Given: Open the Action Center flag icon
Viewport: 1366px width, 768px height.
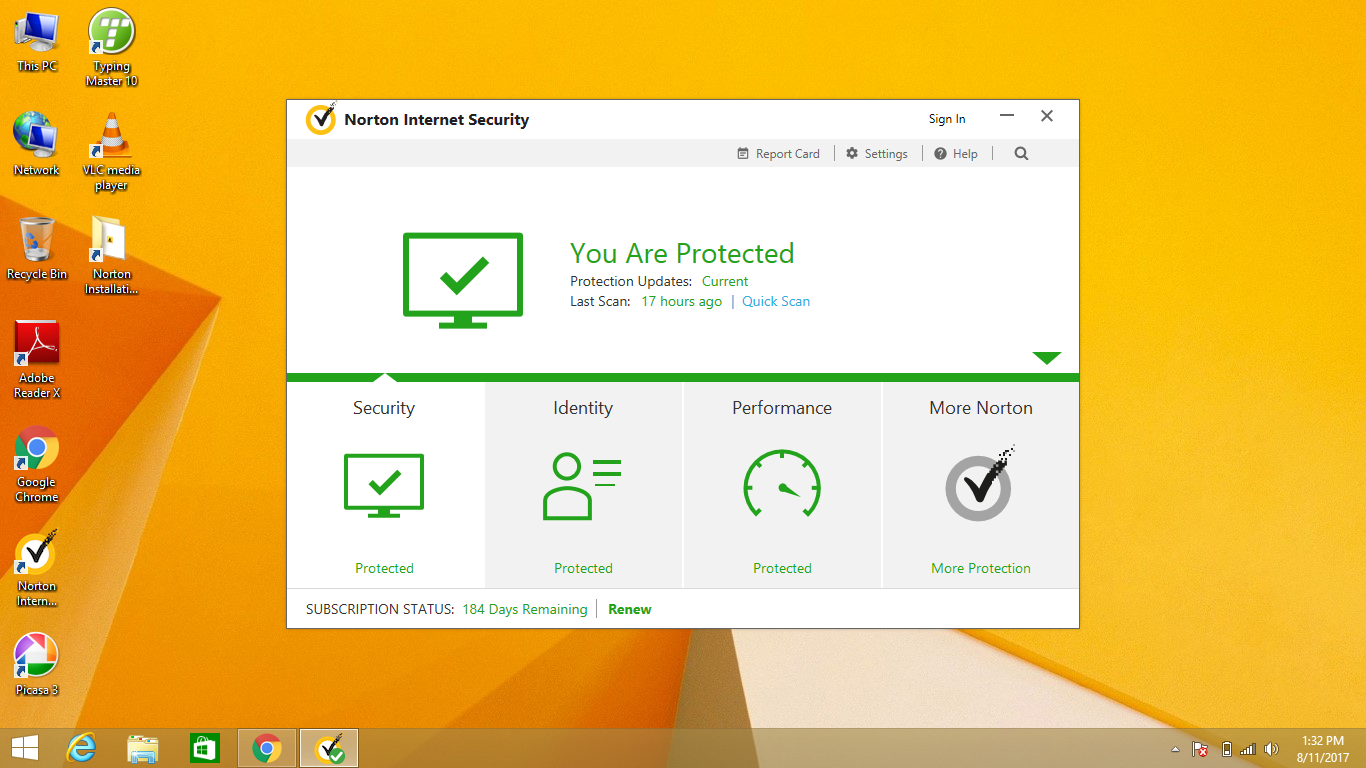Looking at the screenshot, I should [x=1200, y=749].
